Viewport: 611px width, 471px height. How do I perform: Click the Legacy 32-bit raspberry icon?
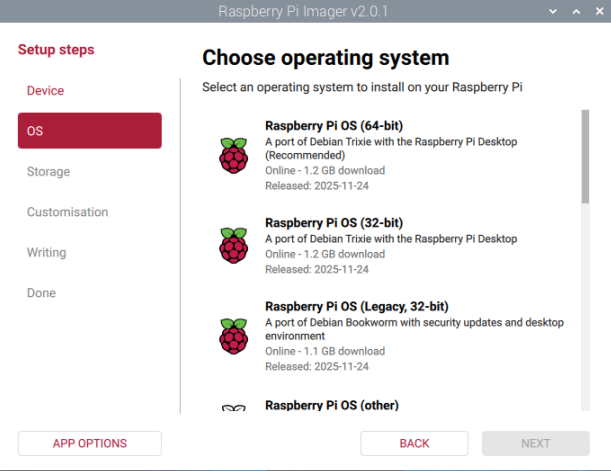point(233,336)
